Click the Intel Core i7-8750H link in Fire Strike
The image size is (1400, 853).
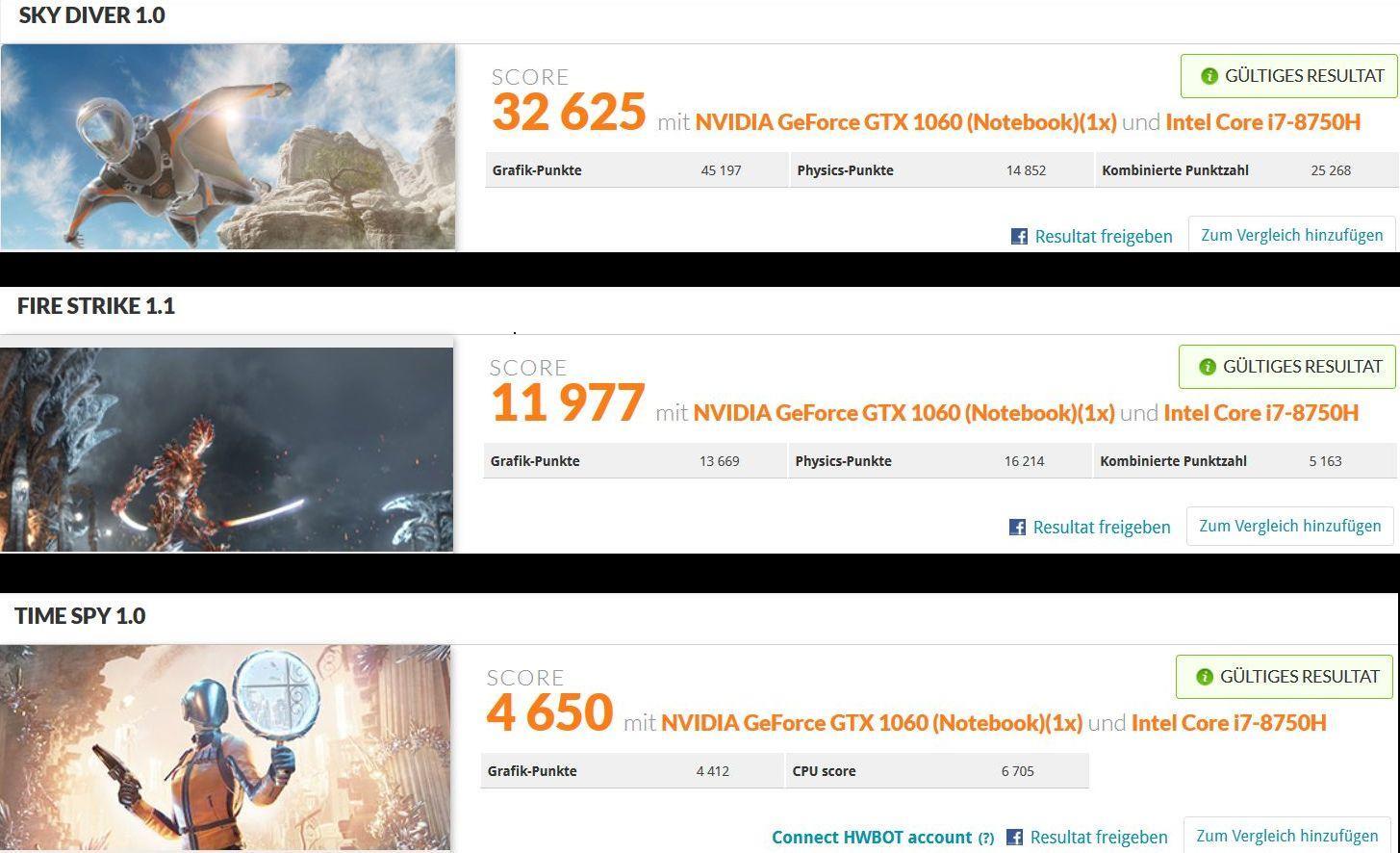(1261, 413)
